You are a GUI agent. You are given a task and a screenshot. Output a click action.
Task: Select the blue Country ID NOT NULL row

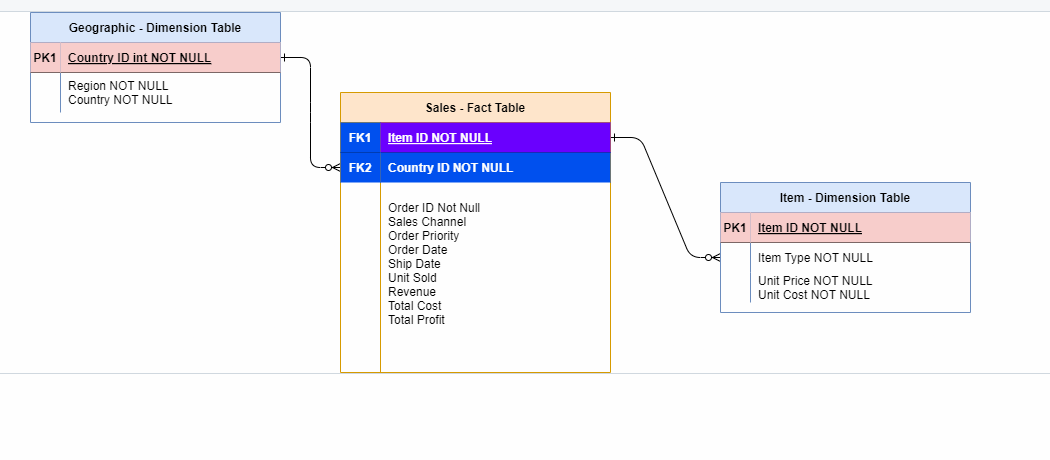[x=450, y=168]
